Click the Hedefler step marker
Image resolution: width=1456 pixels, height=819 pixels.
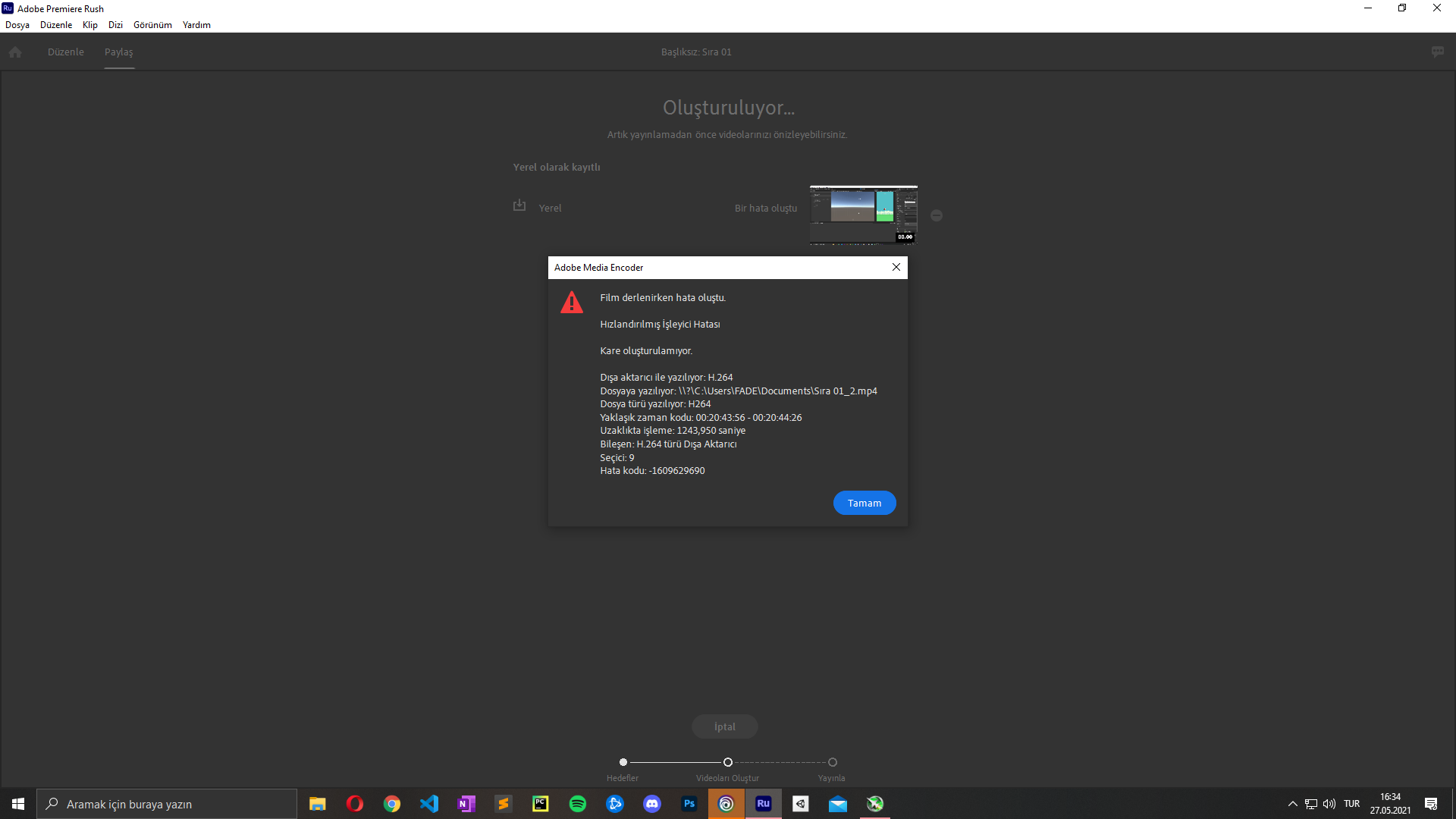(623, 762)
